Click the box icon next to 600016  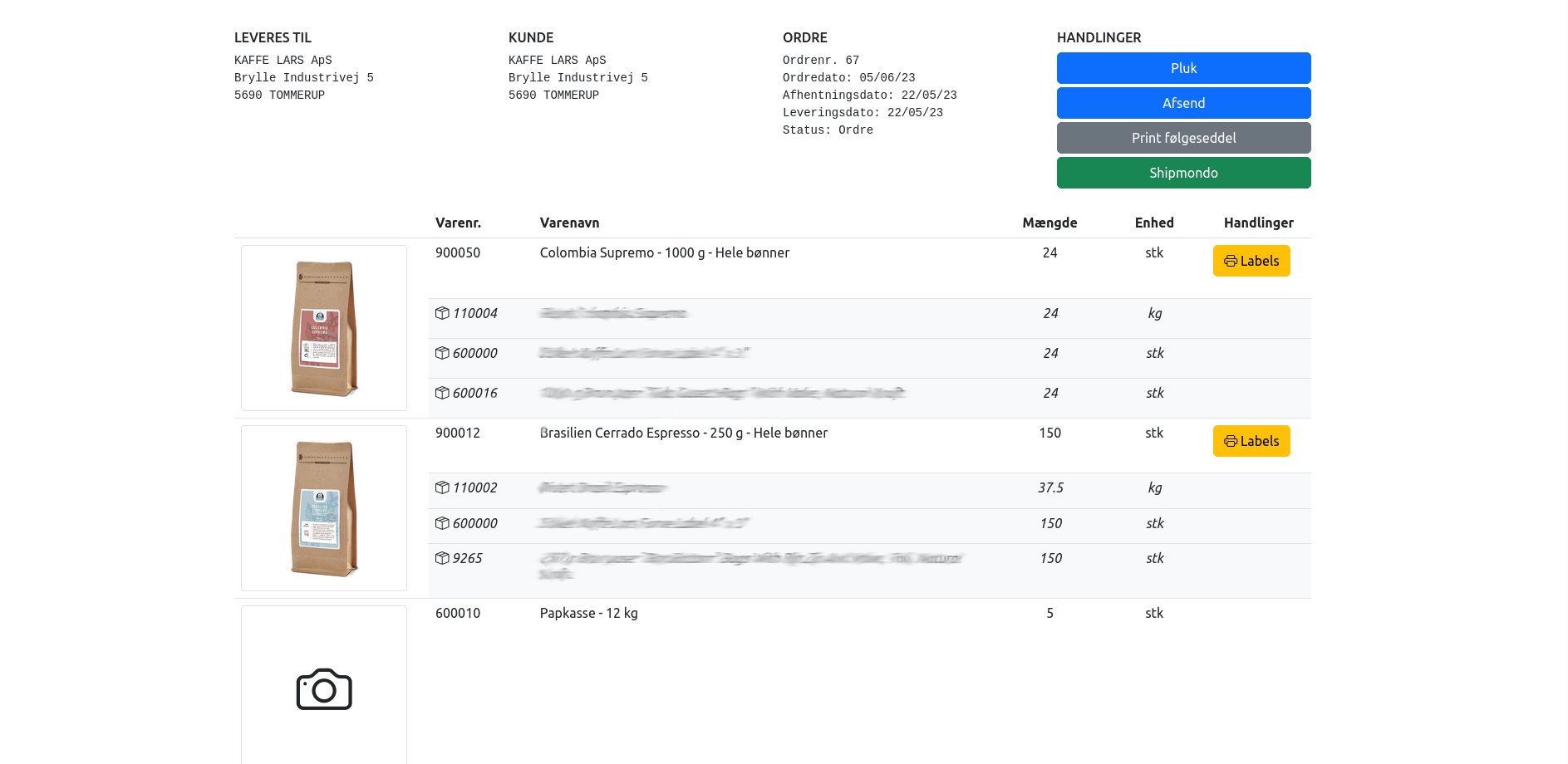pos(442,393)
